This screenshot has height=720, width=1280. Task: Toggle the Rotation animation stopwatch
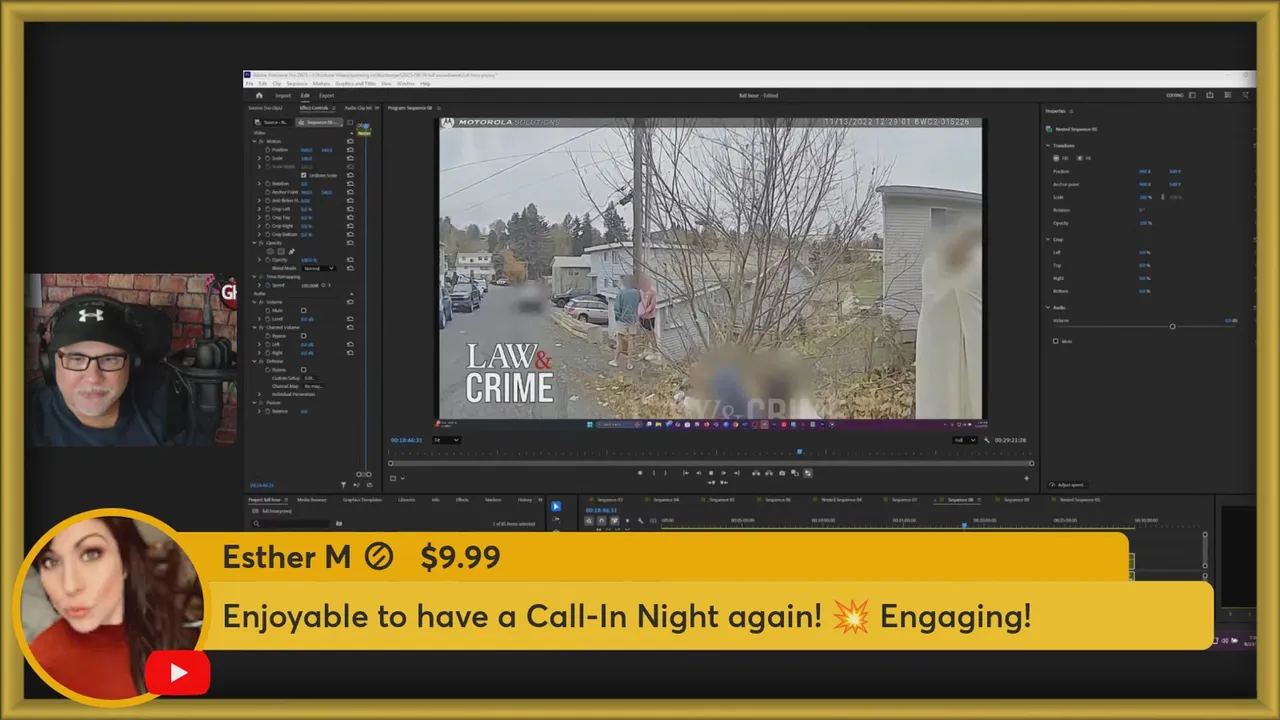268,183
